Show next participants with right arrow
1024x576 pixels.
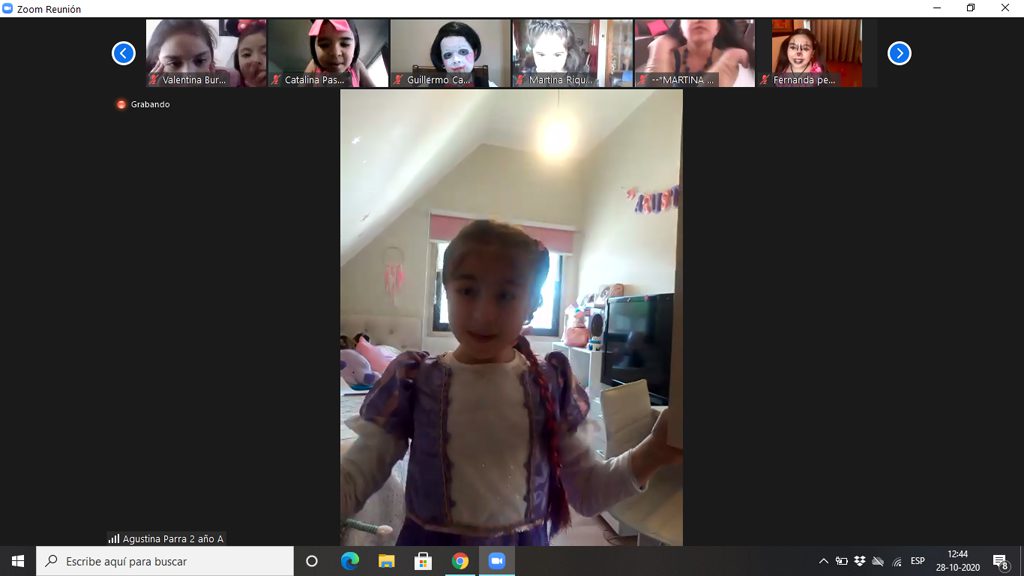point(899,53)
